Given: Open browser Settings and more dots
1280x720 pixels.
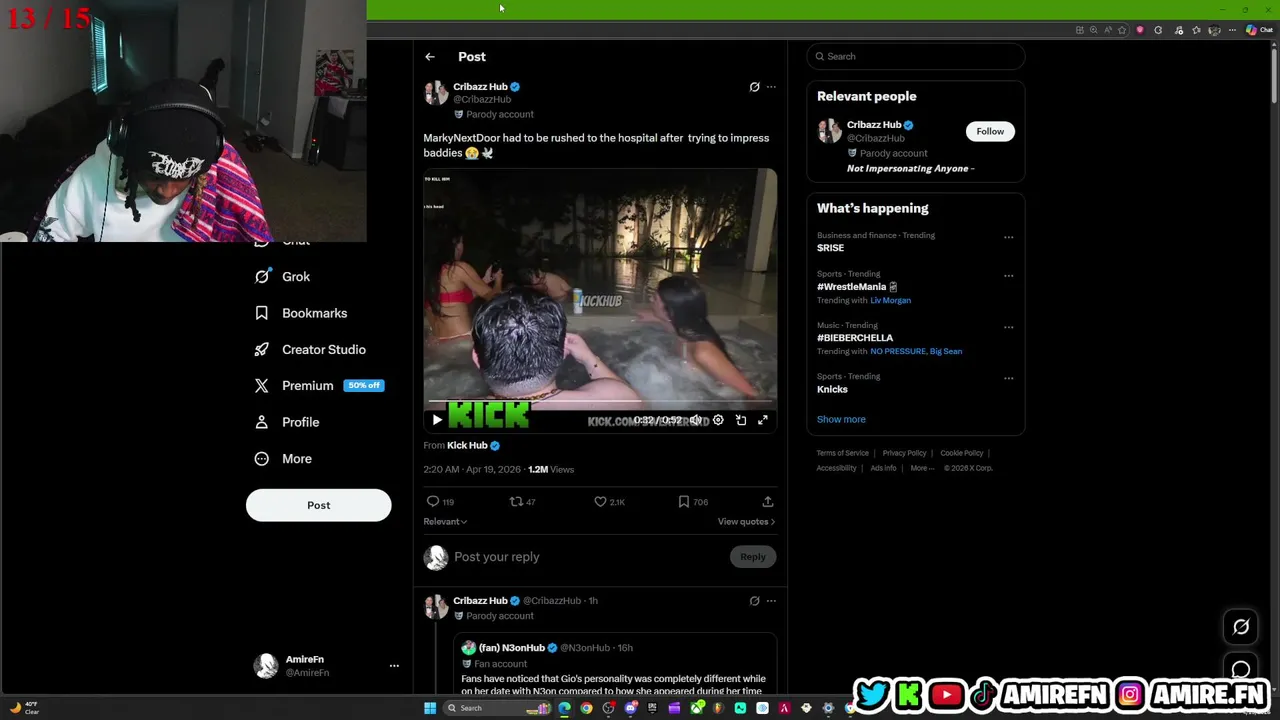Looking at the screenshot, I should [x=1232, y=30].
